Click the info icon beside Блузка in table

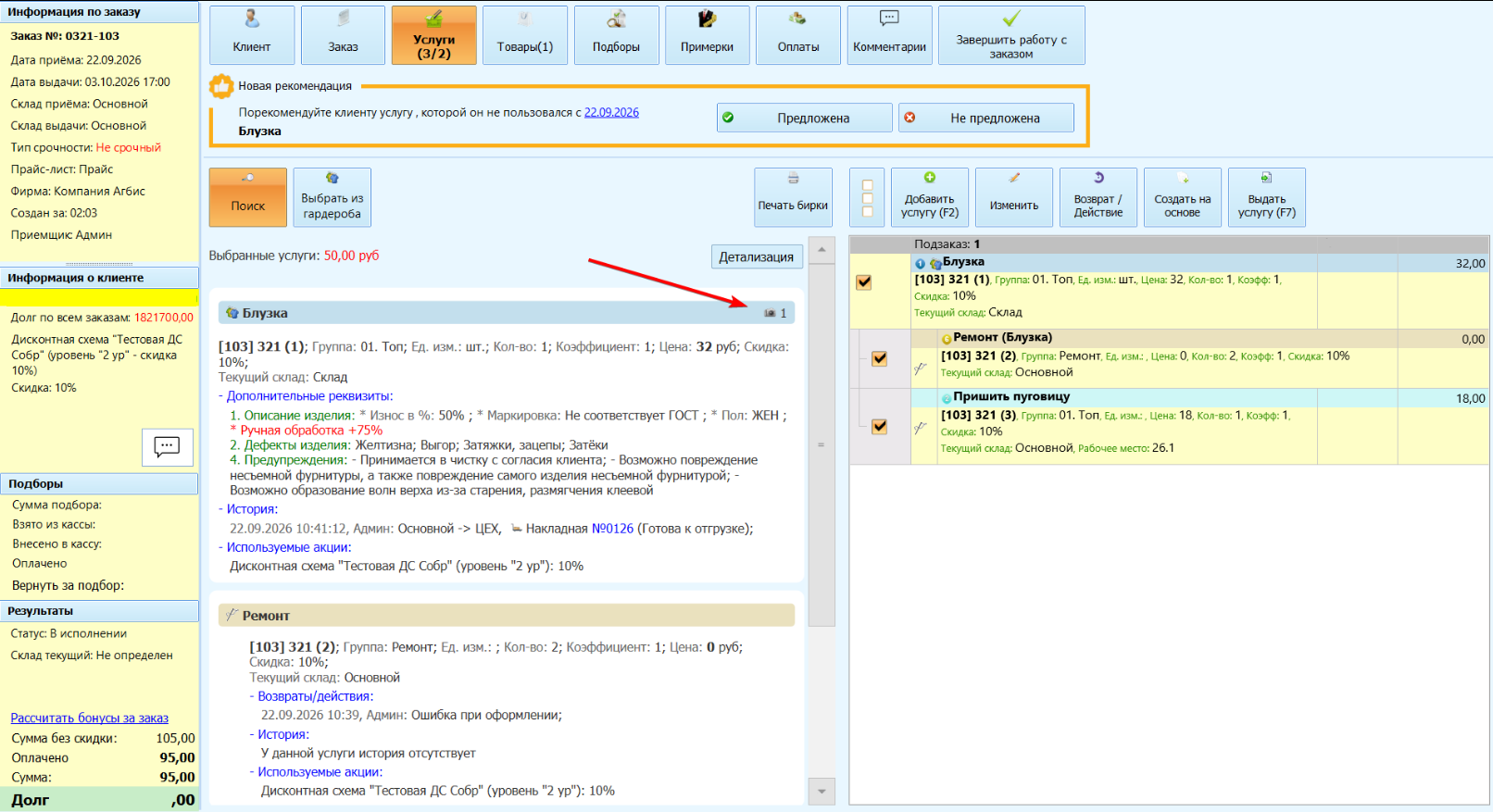click(920, 264)
